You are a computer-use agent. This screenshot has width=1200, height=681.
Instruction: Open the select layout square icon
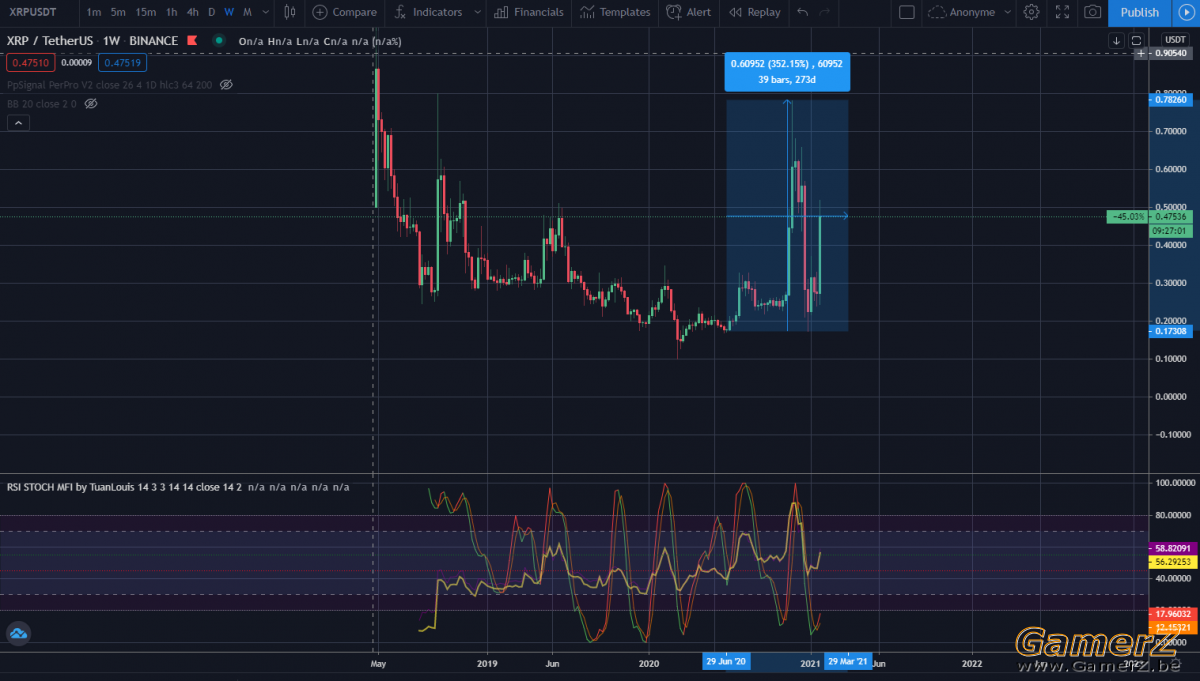907,12
